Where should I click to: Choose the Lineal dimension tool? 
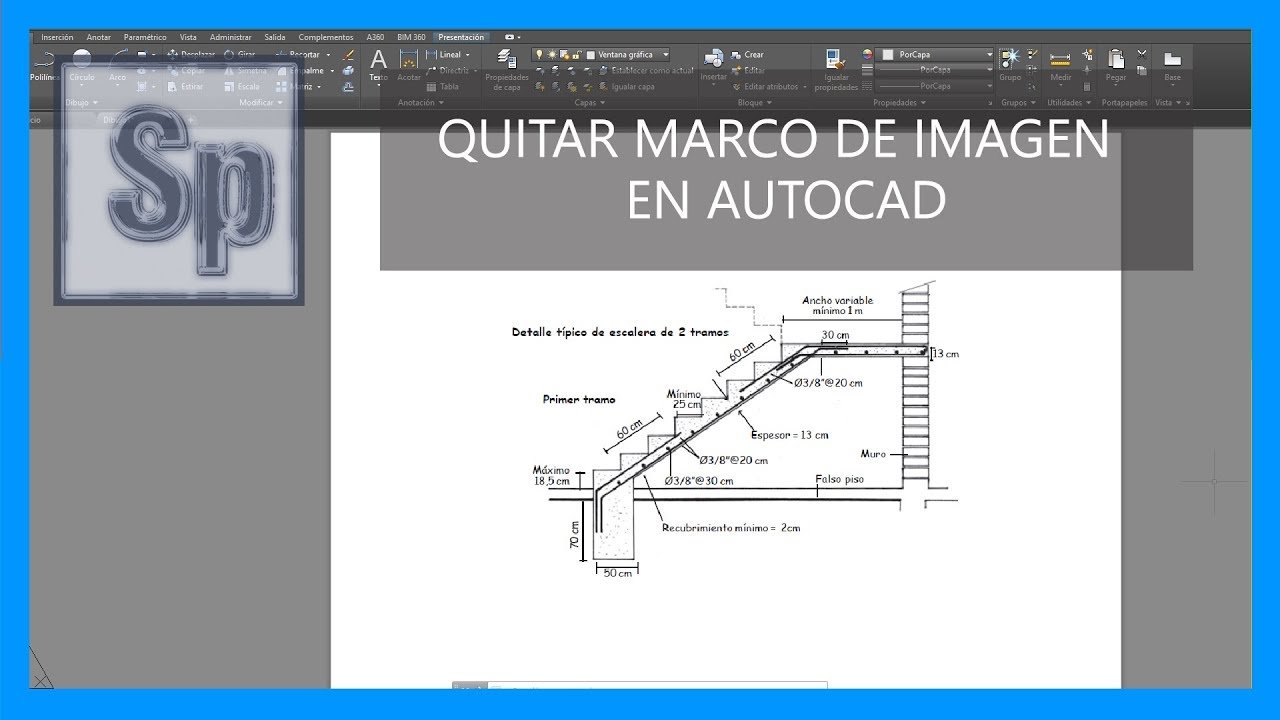444,54
